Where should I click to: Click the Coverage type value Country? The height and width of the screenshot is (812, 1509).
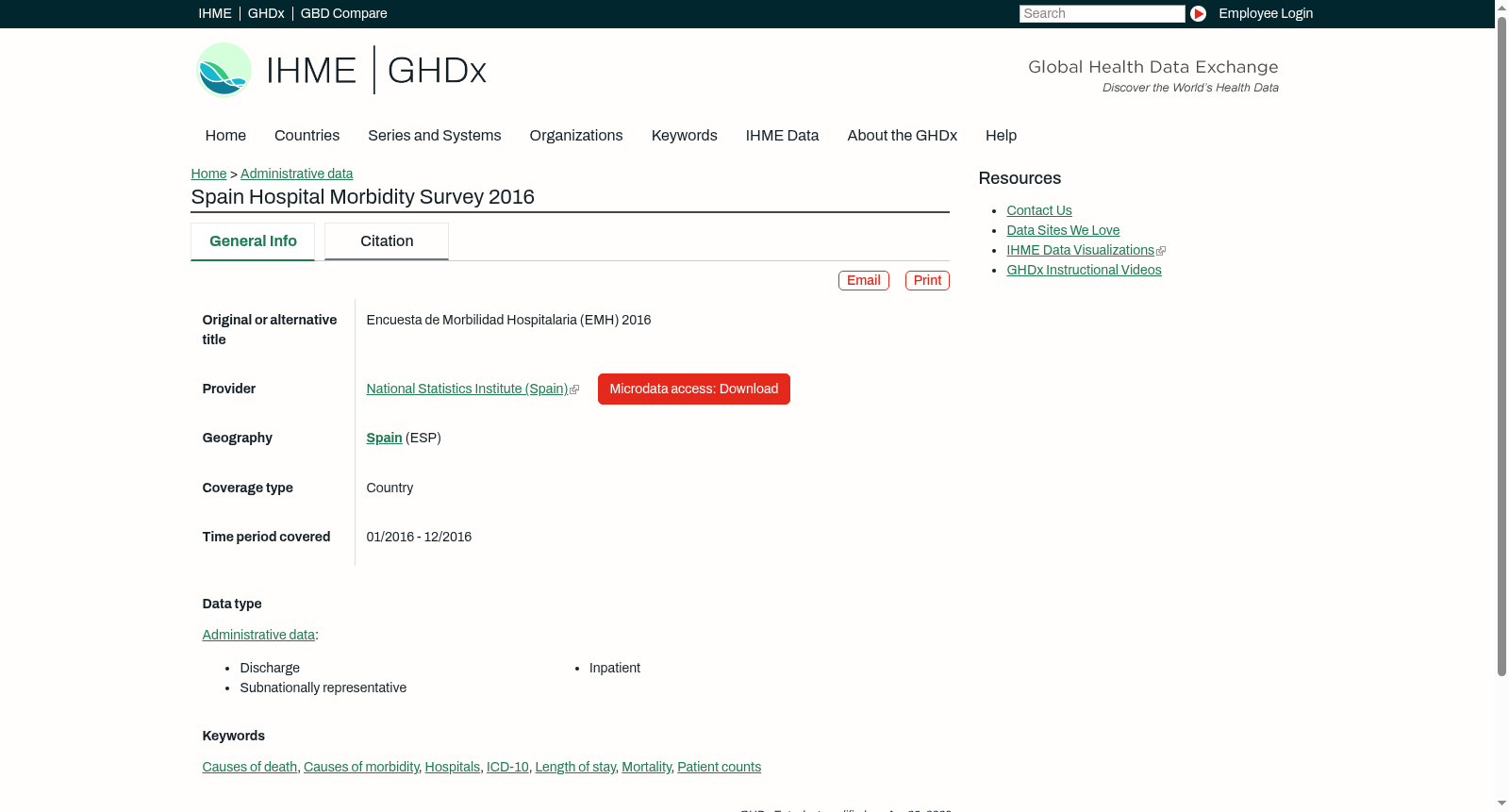(390, 488)
